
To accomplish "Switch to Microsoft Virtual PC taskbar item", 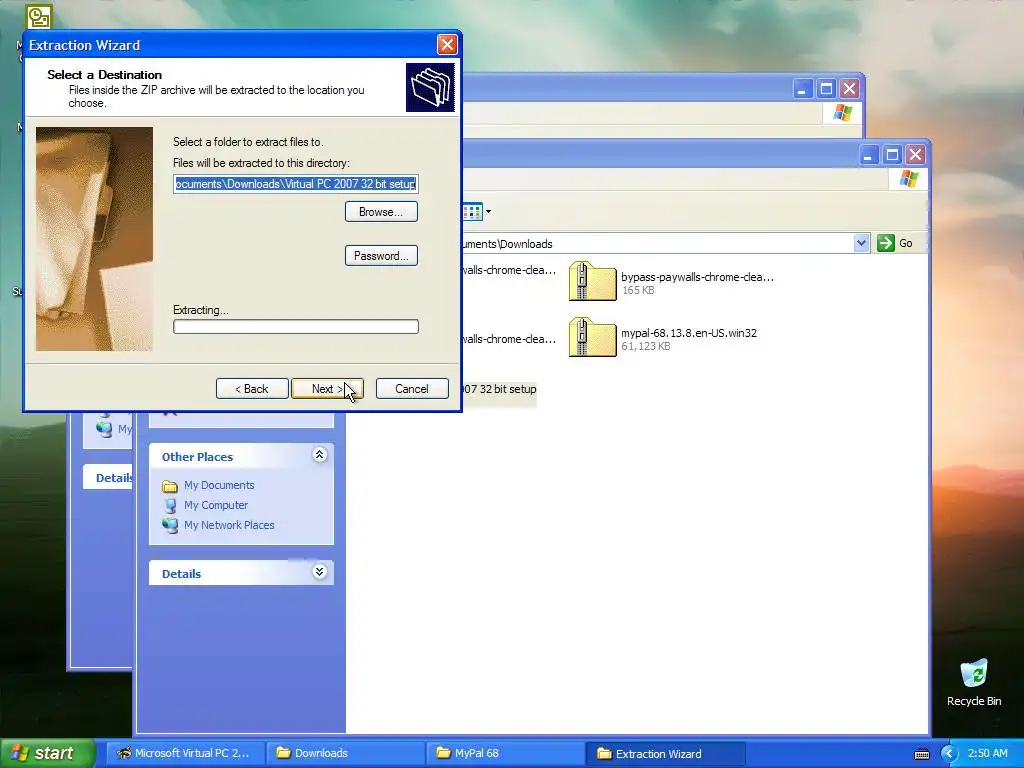I will click(185, 753).
